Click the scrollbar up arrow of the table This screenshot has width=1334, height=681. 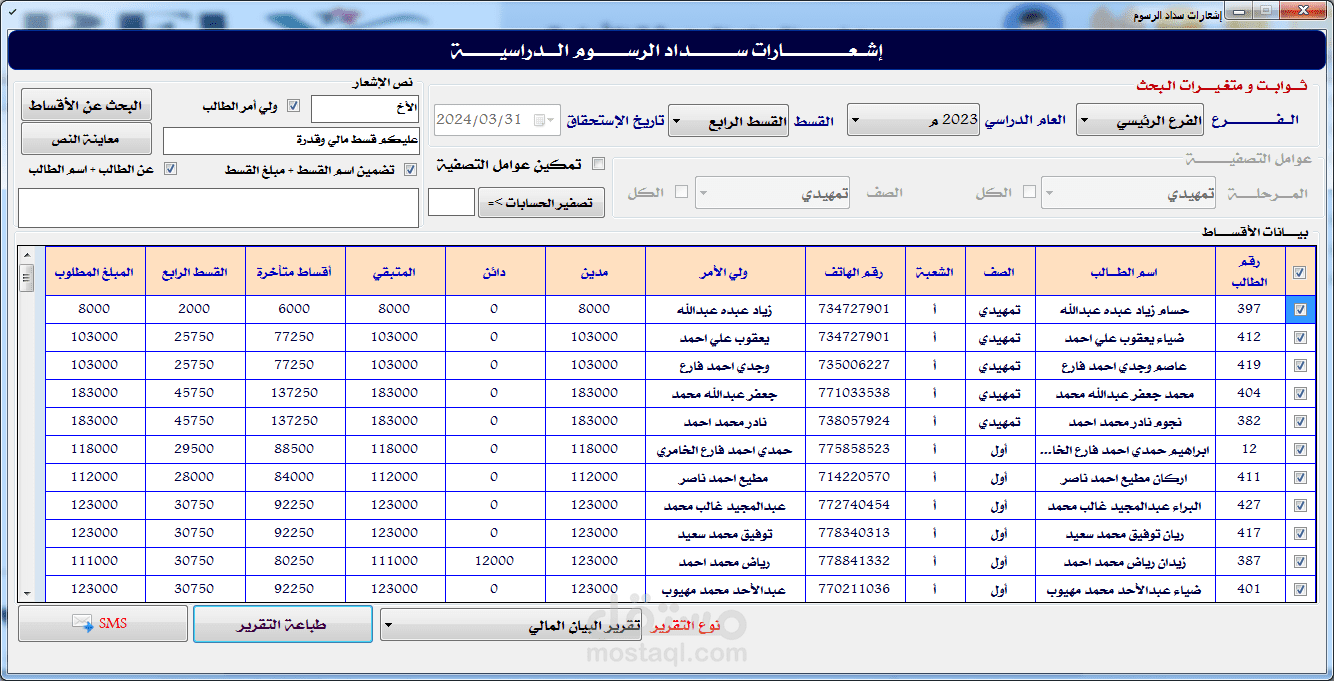point(27,254)
